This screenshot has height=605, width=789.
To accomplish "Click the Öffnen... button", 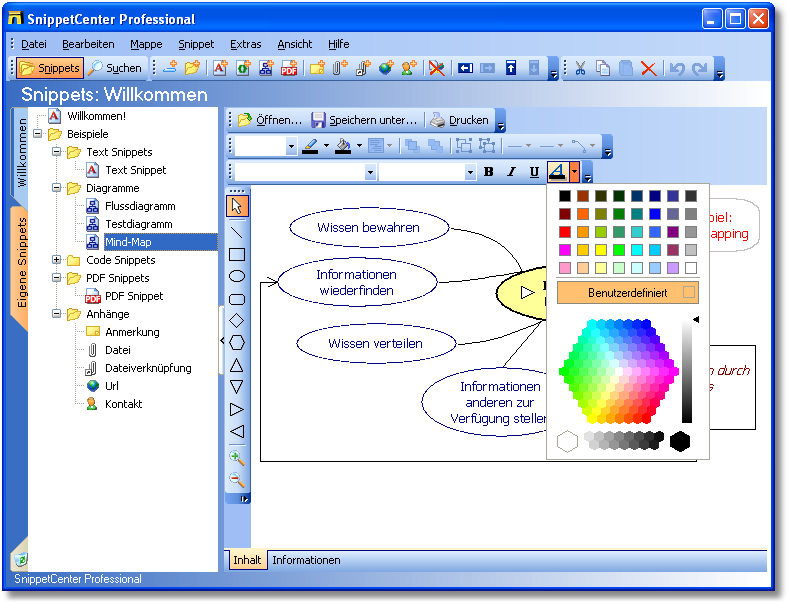I will tap(271, 120).
